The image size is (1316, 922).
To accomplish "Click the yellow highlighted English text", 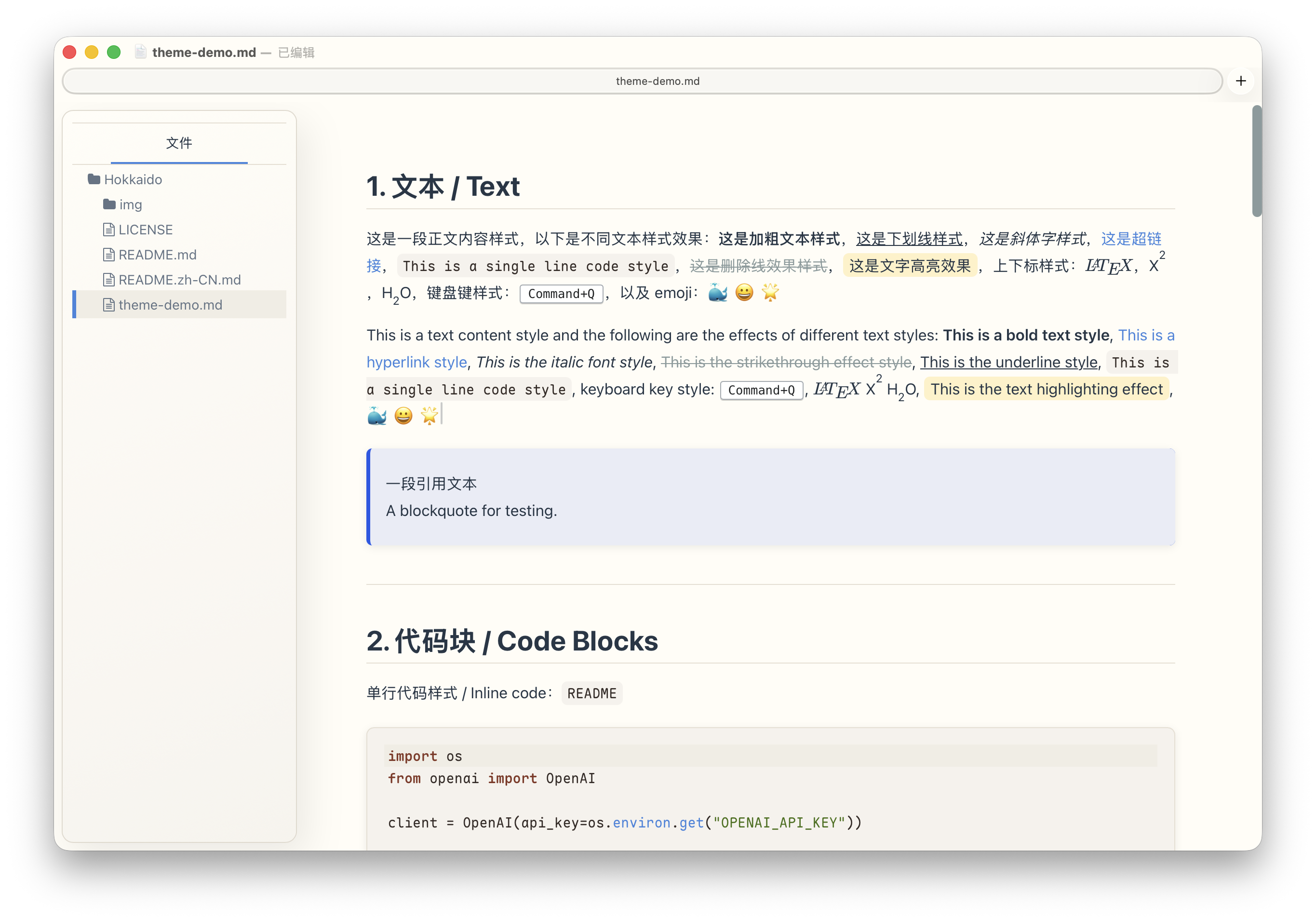I will coord(1046,389).
